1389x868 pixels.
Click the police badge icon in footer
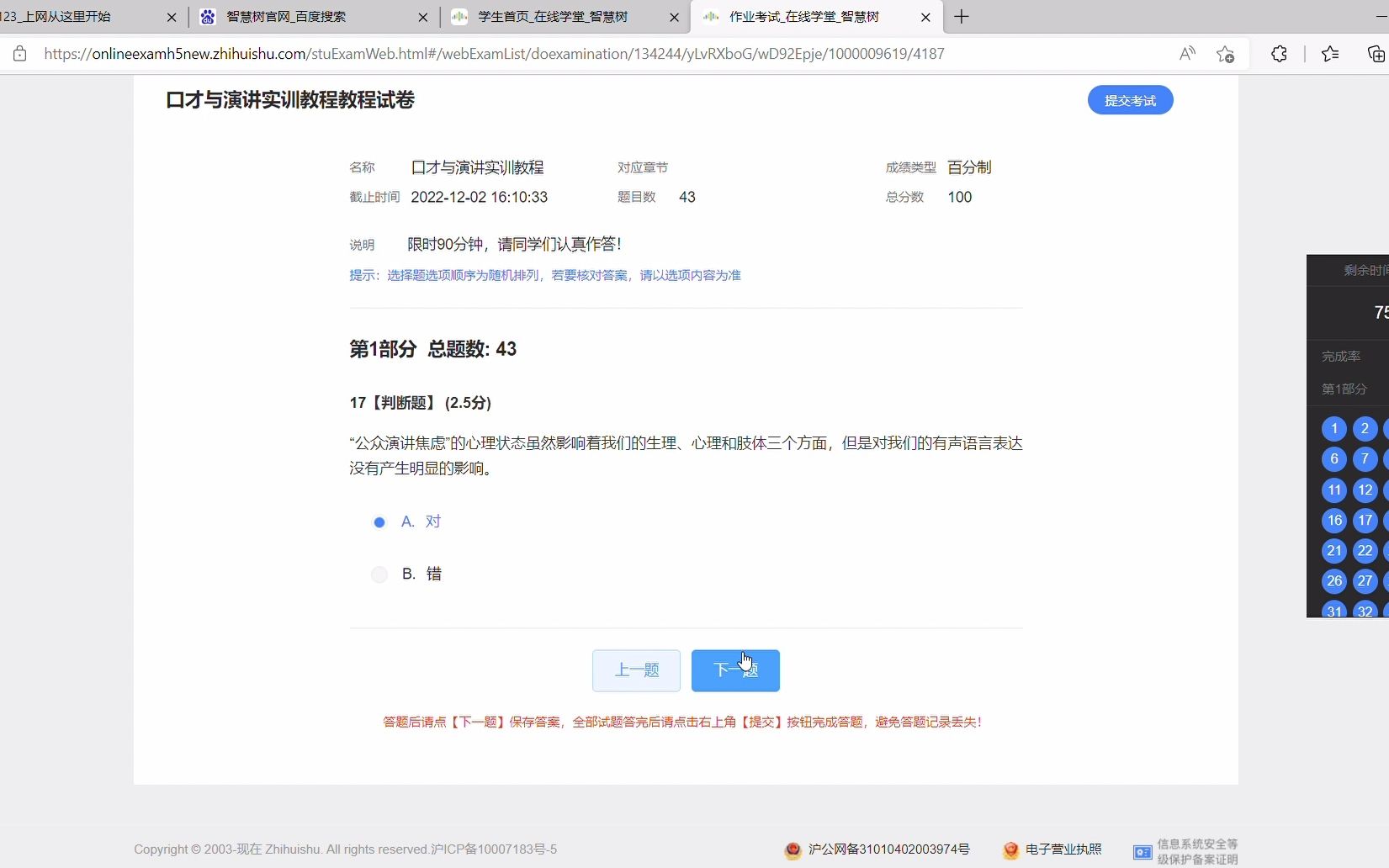pyautogui.click(x=793, y=850)
